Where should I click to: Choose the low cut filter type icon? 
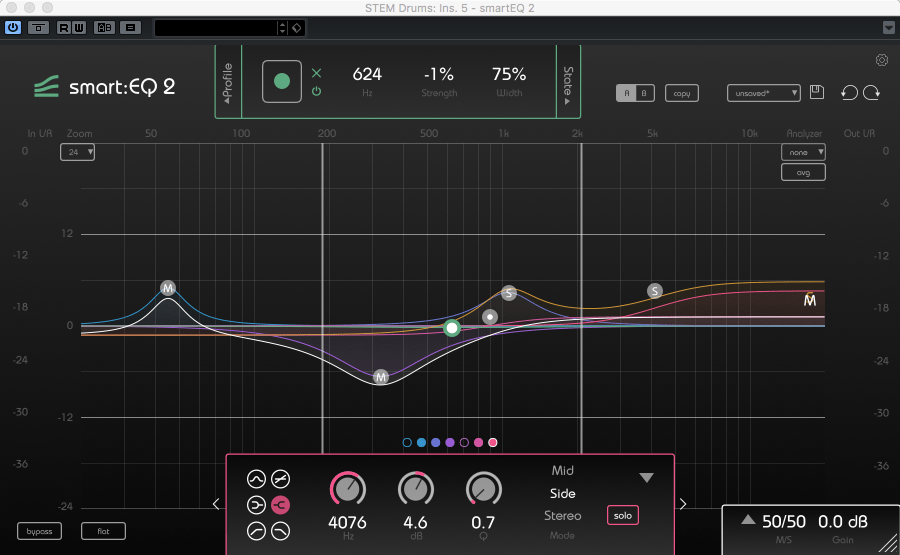point(256,531)
